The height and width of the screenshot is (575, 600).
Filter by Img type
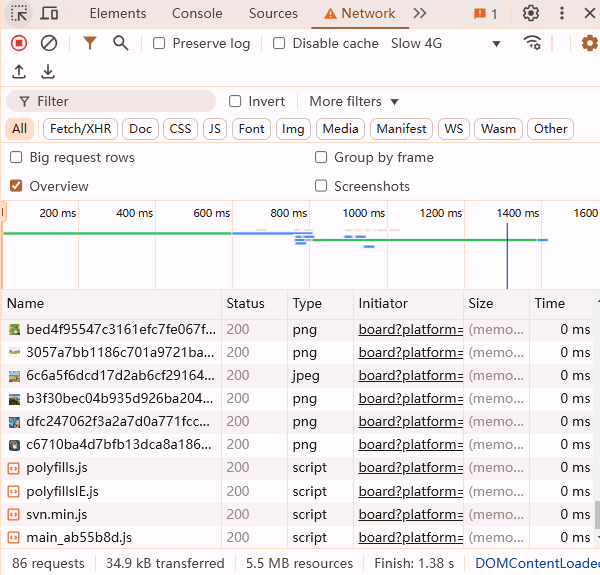(293, 129)
